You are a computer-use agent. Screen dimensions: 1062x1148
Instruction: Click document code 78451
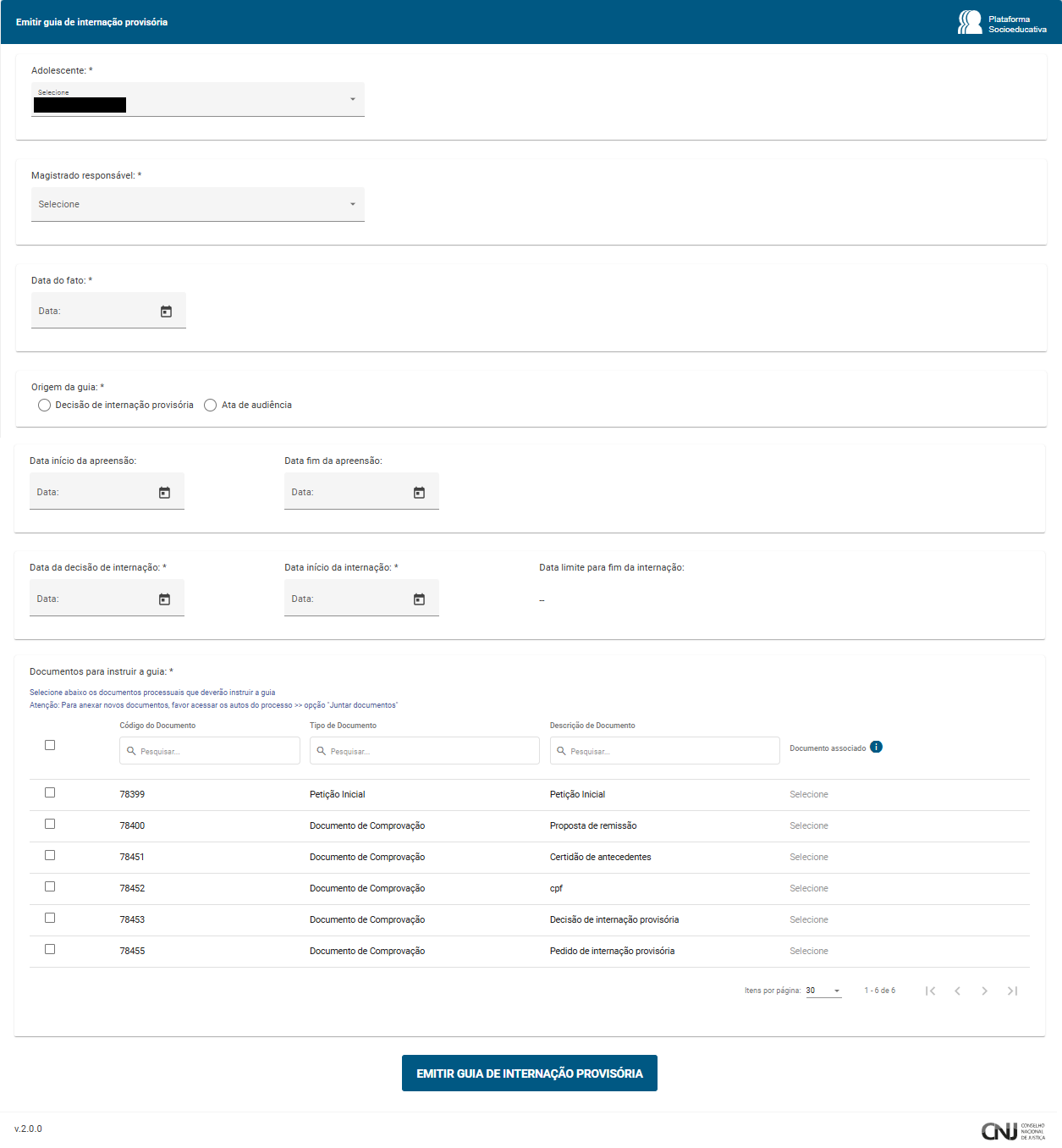point(132,858)
